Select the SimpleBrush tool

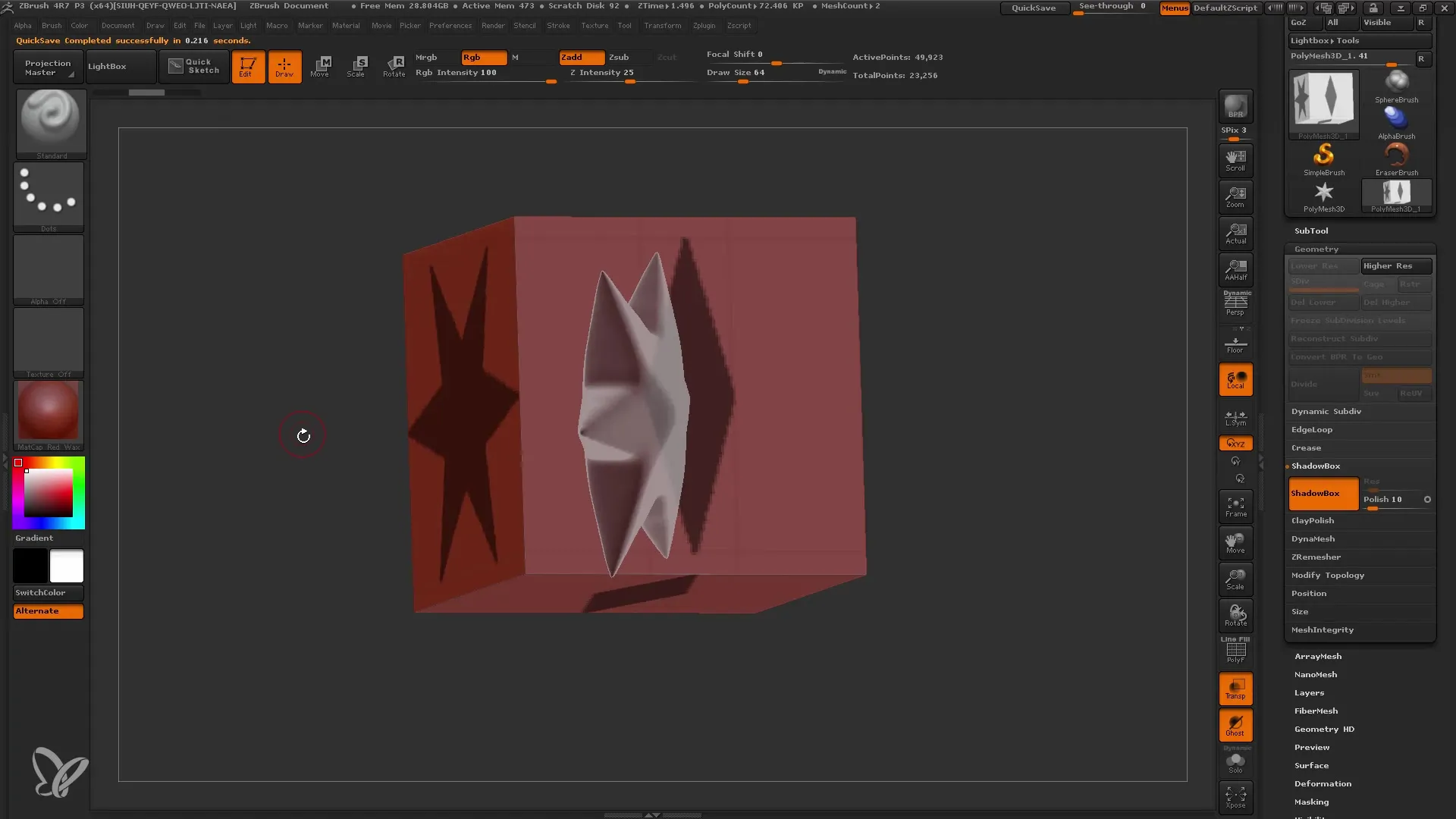1323,159
